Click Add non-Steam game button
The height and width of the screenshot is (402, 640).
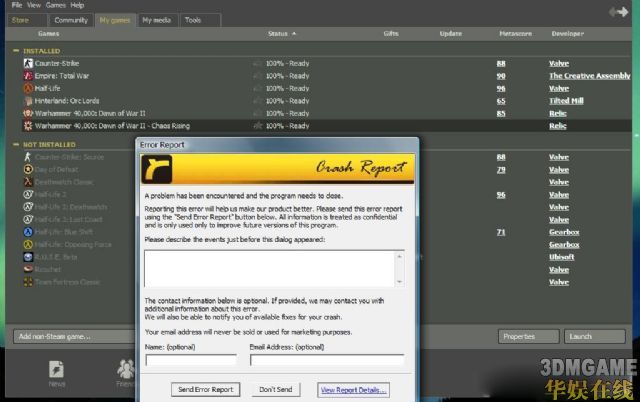coord(73,336)
